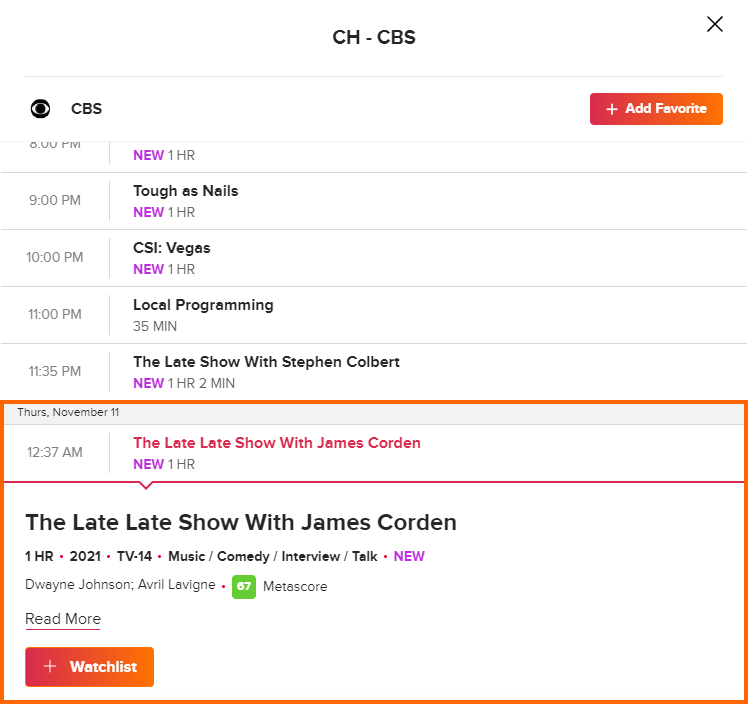Open The Late Show With Stephen Colbert
The height and width of the screenshot is (704, 748).
click(266, 362)
